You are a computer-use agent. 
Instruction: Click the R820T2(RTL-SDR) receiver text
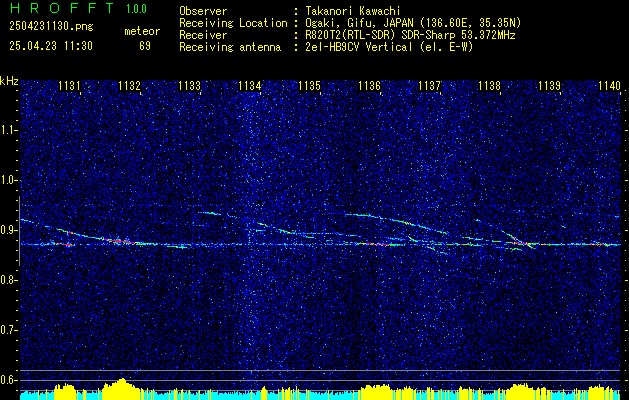[410, 35]
